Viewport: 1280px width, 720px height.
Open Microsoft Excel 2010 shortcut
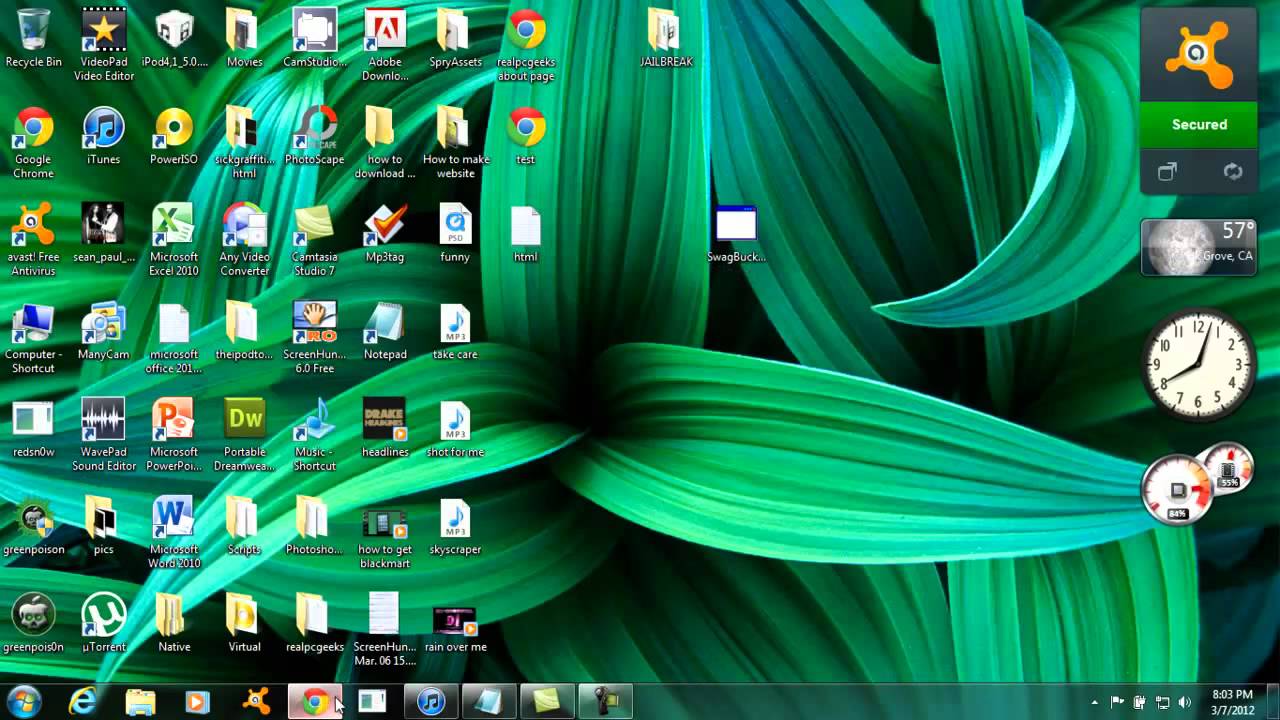click(x=174, y=240)
